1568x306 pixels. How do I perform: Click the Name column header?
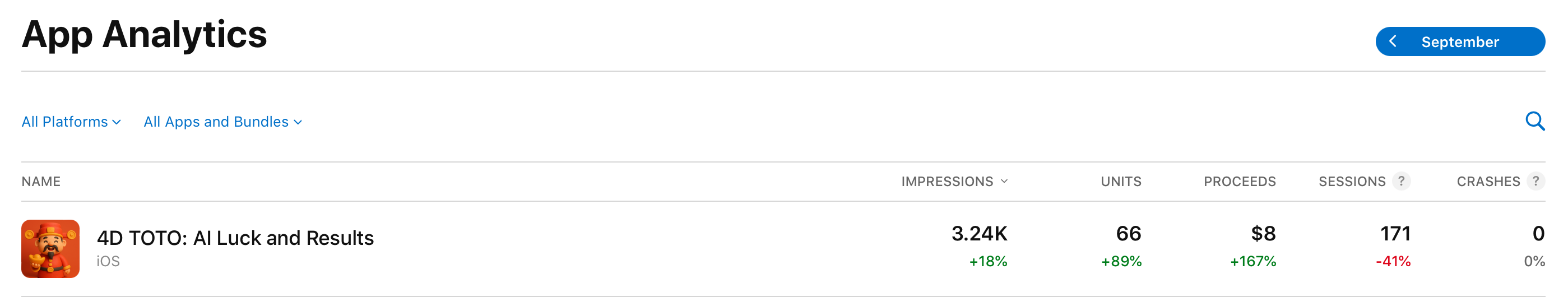point(41,181)
